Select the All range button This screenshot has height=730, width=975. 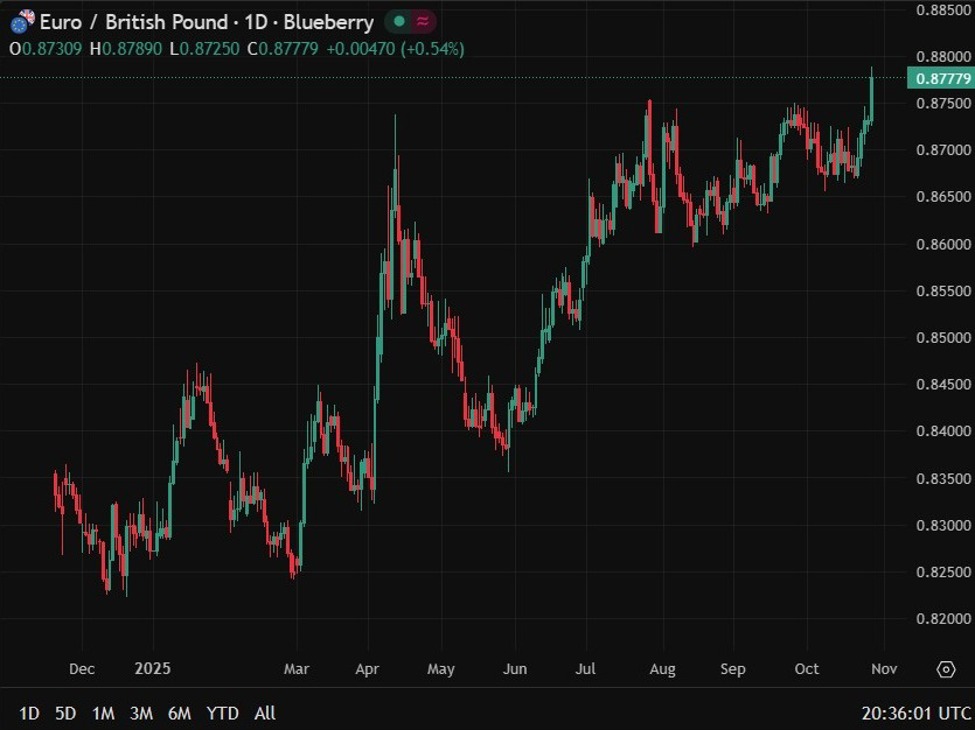264,714
